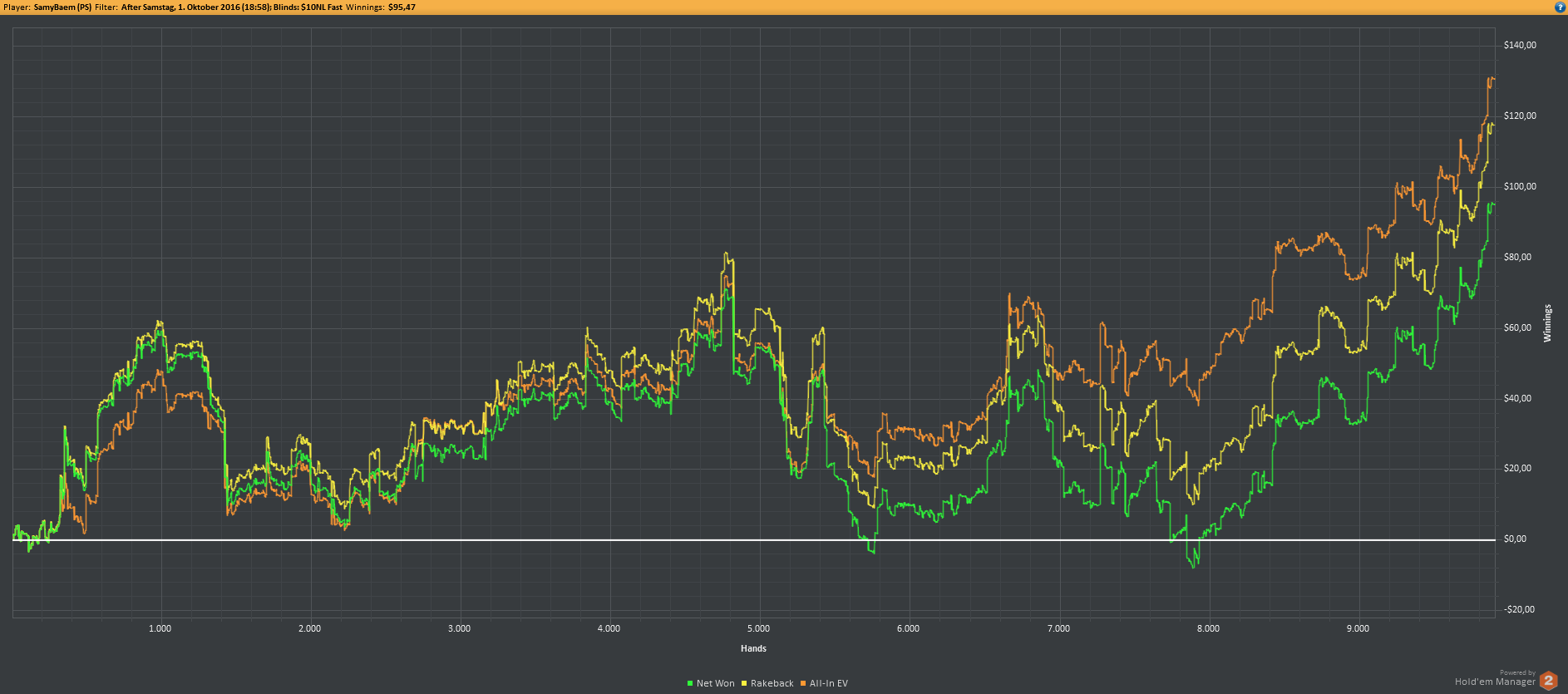Click the Hold'em Manager 2 logo badge

click(x=1548, y=681)
